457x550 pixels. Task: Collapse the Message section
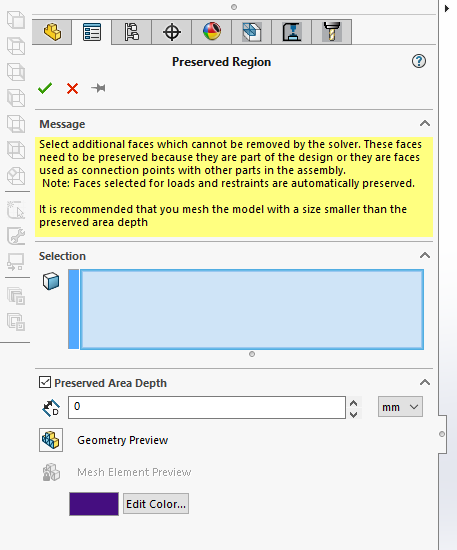coord(425,123)
